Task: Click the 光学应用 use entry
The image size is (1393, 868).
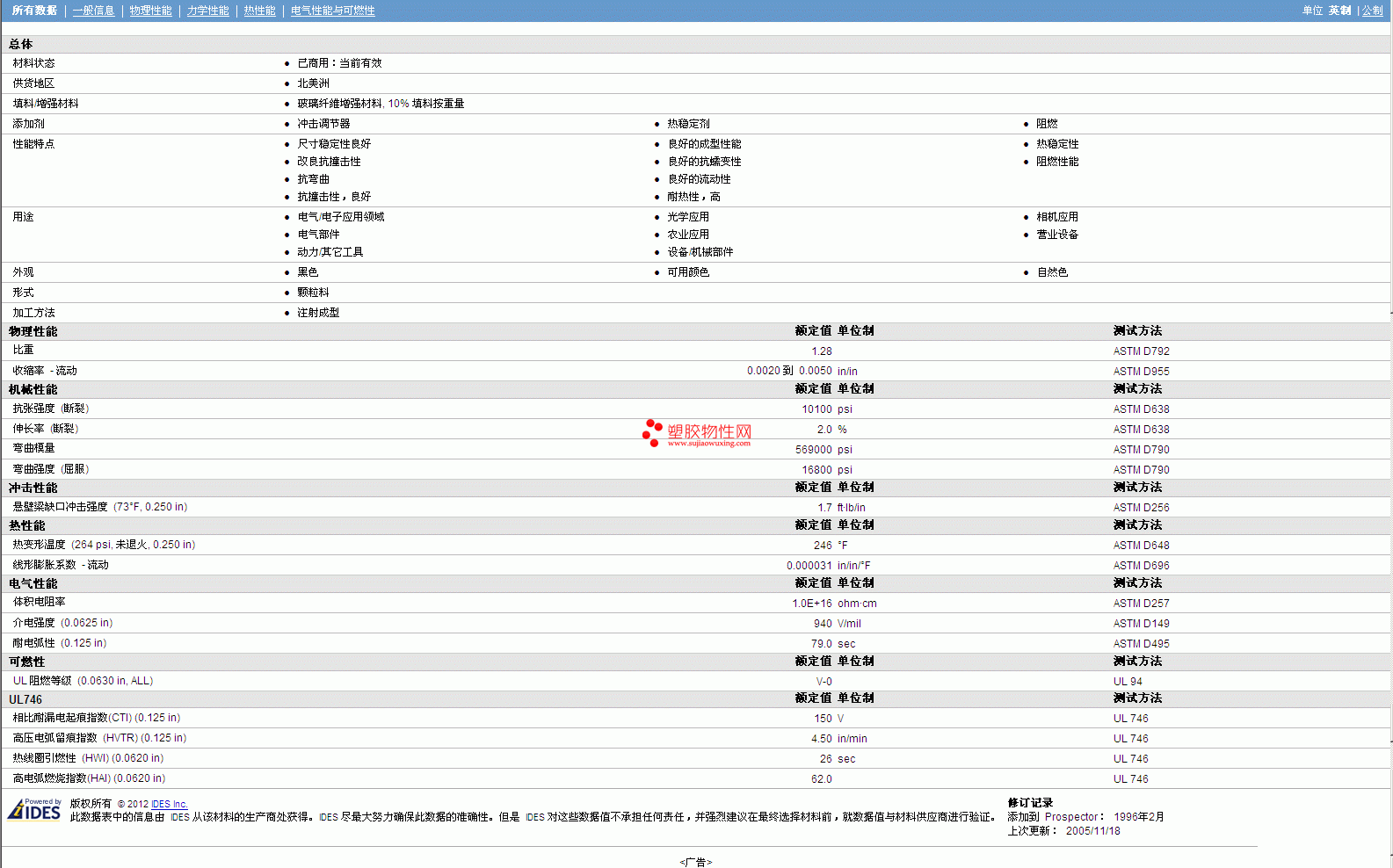Action: click(688, 217)
